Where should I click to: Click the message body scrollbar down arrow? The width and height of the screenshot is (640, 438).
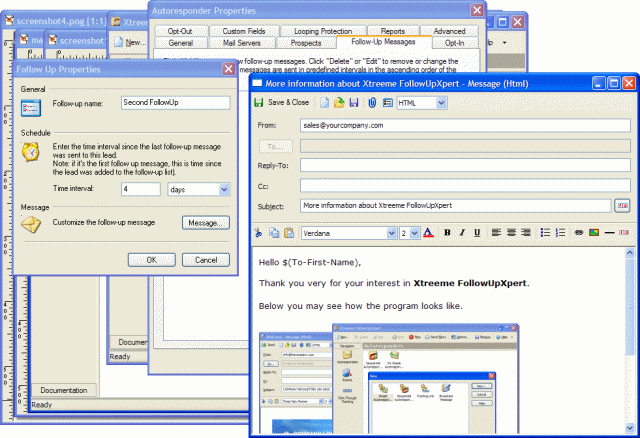629,427
